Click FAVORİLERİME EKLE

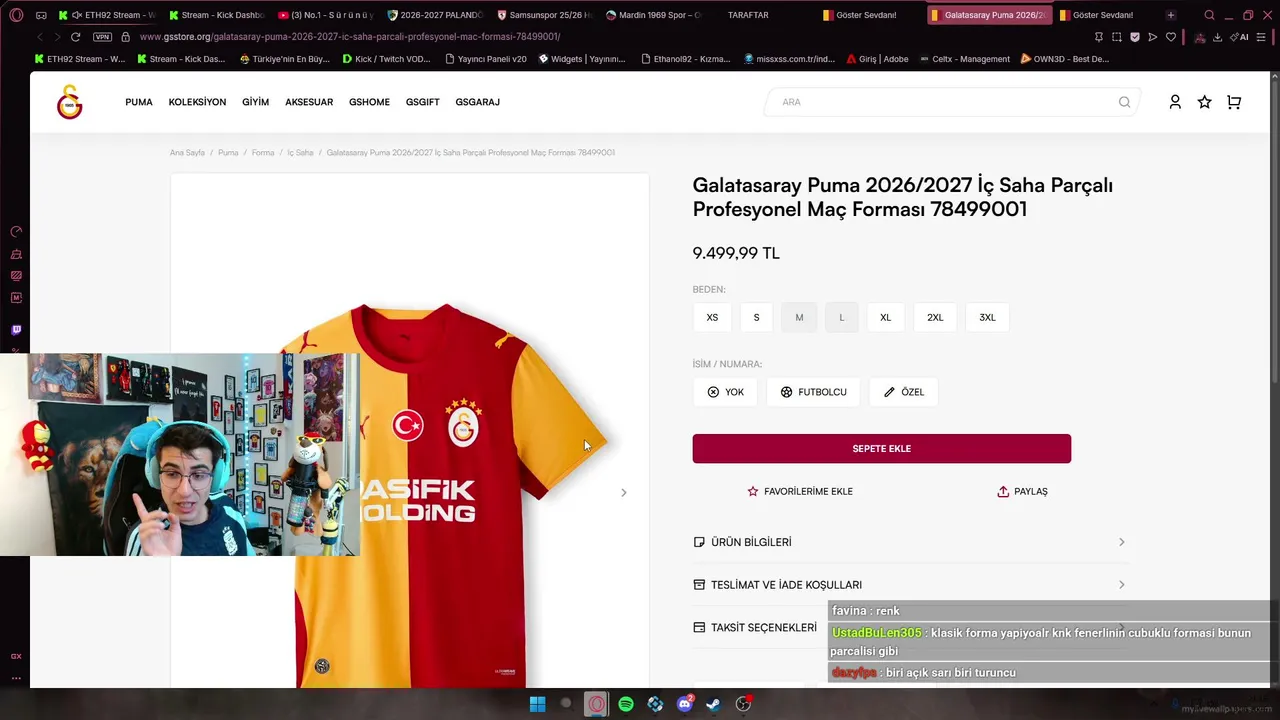point(800,492)
